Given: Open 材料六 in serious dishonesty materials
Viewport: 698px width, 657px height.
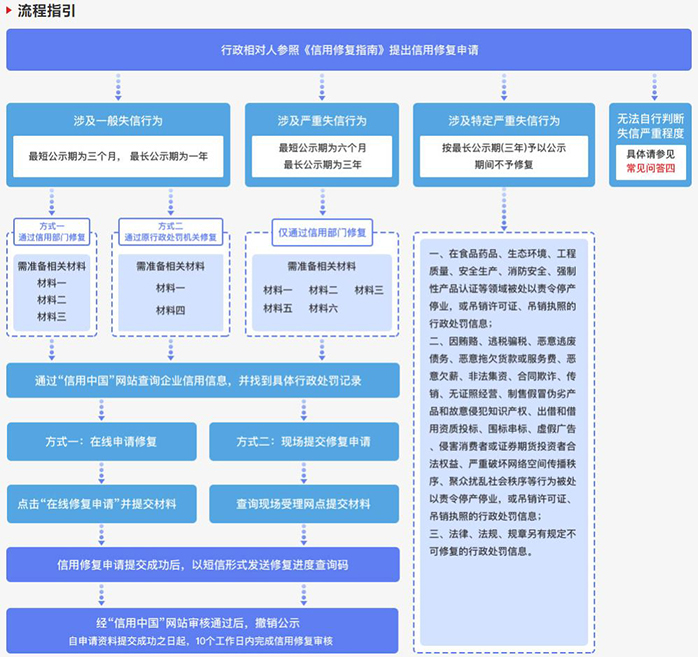Looking at the screenshot, I should click(323, 308).
